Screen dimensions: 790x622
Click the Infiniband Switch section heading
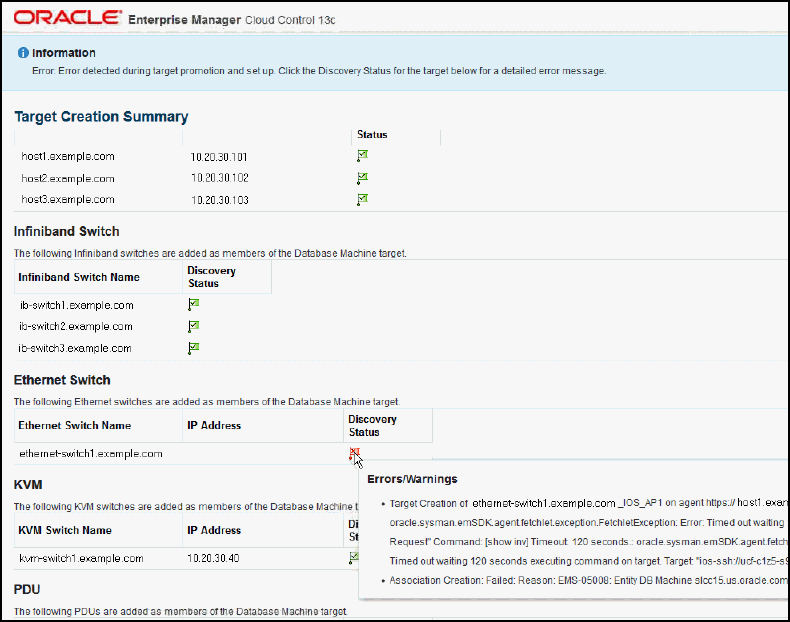coord(67,232)
